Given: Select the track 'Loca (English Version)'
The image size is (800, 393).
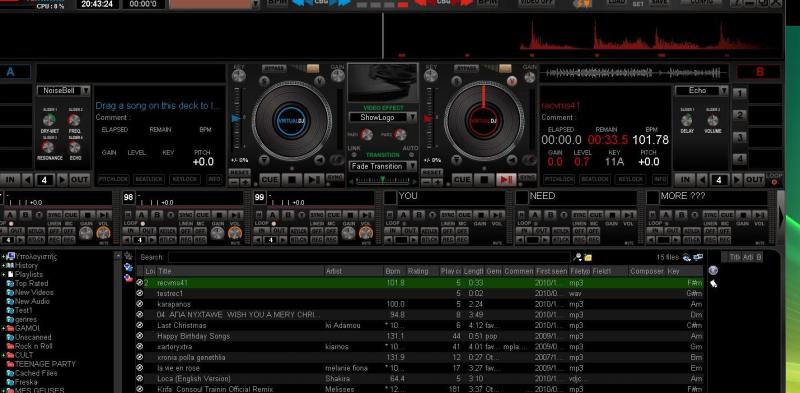Looking at the screenshot, I should [x=419, y=379].
